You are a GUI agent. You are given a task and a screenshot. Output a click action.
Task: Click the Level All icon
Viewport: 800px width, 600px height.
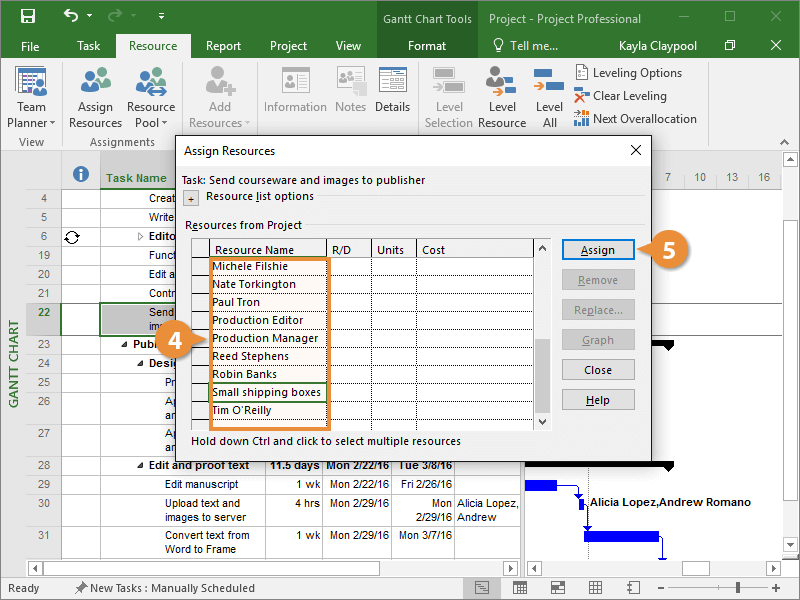(x=549, y=98)
